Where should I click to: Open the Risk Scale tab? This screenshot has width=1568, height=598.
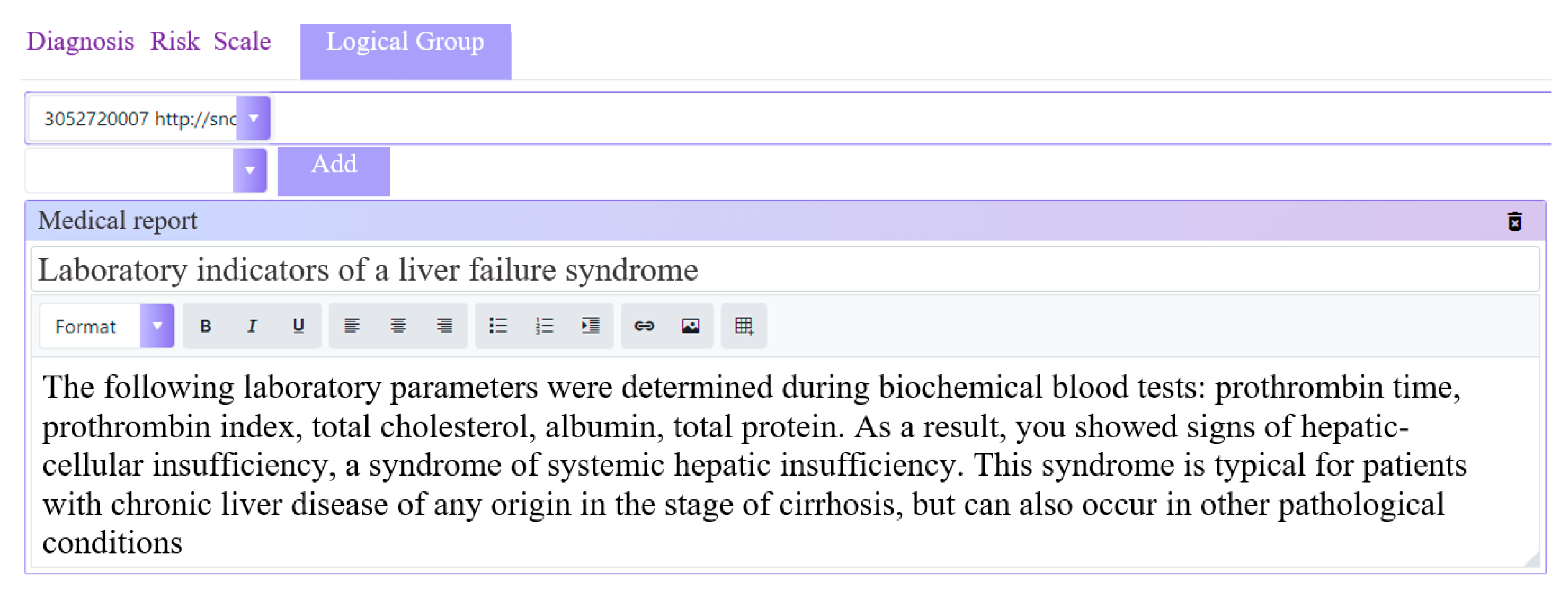211,41
